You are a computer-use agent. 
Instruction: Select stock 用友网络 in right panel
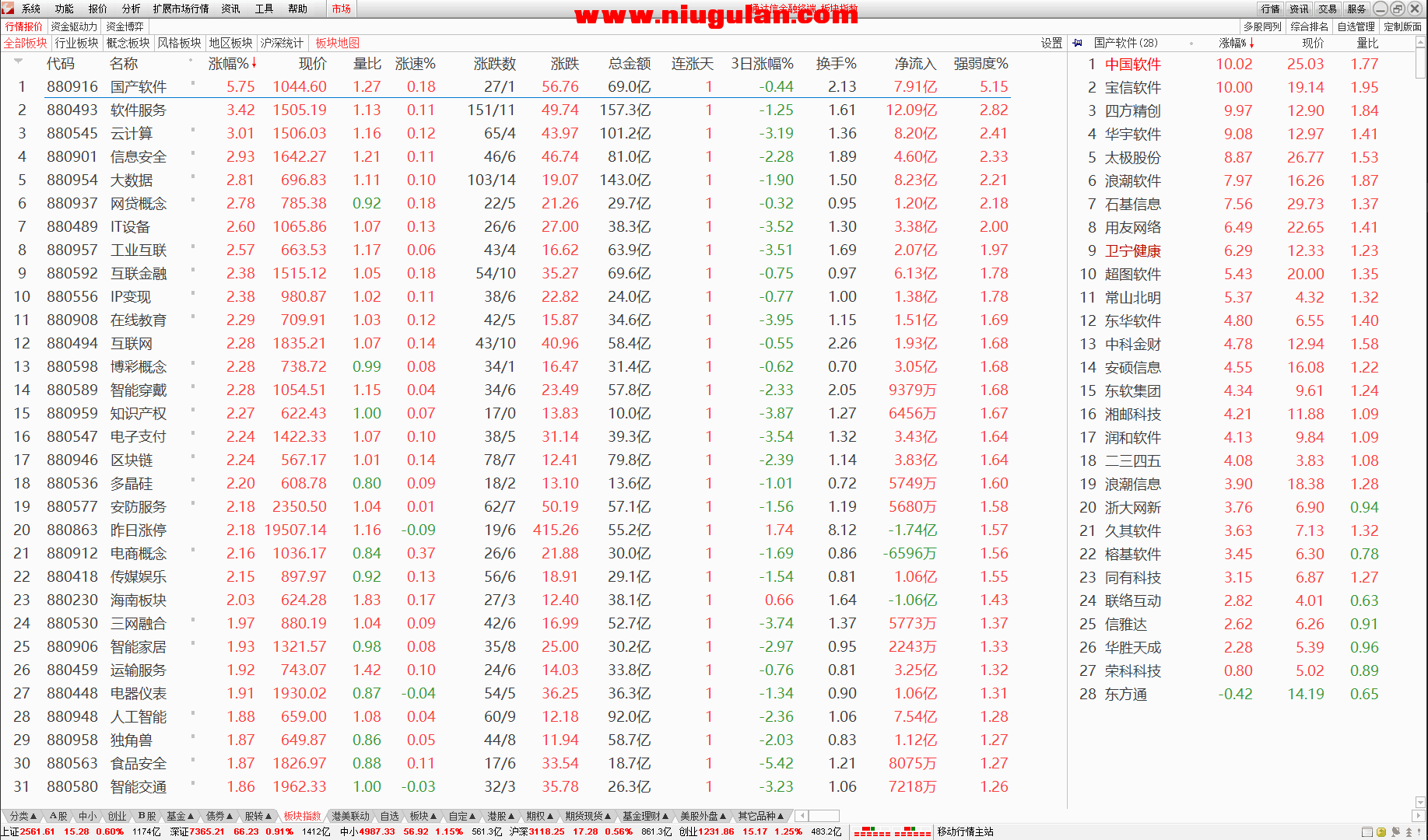1132,227
